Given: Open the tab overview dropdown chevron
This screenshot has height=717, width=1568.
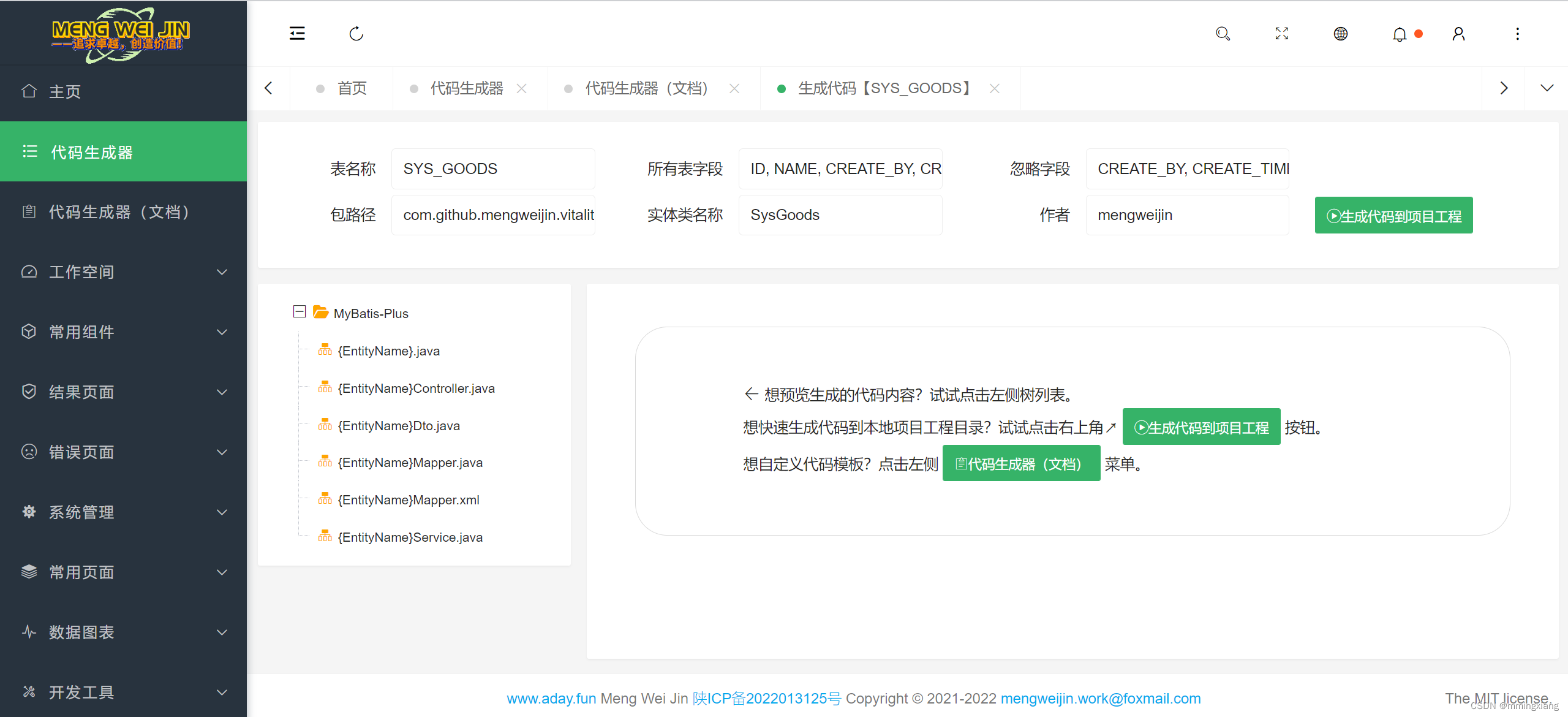Looking at the screenshot, I should click(1547, 88).
